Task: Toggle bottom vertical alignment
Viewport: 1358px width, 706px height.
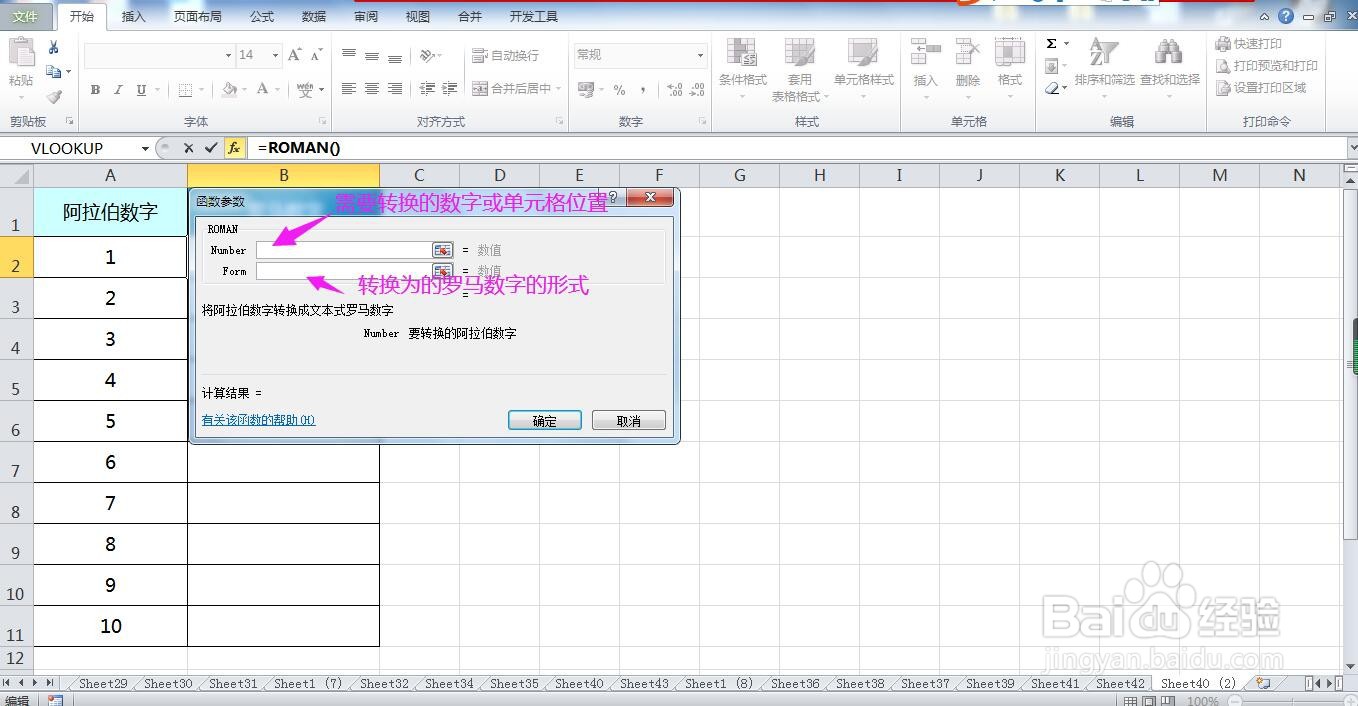Action: 395,55
